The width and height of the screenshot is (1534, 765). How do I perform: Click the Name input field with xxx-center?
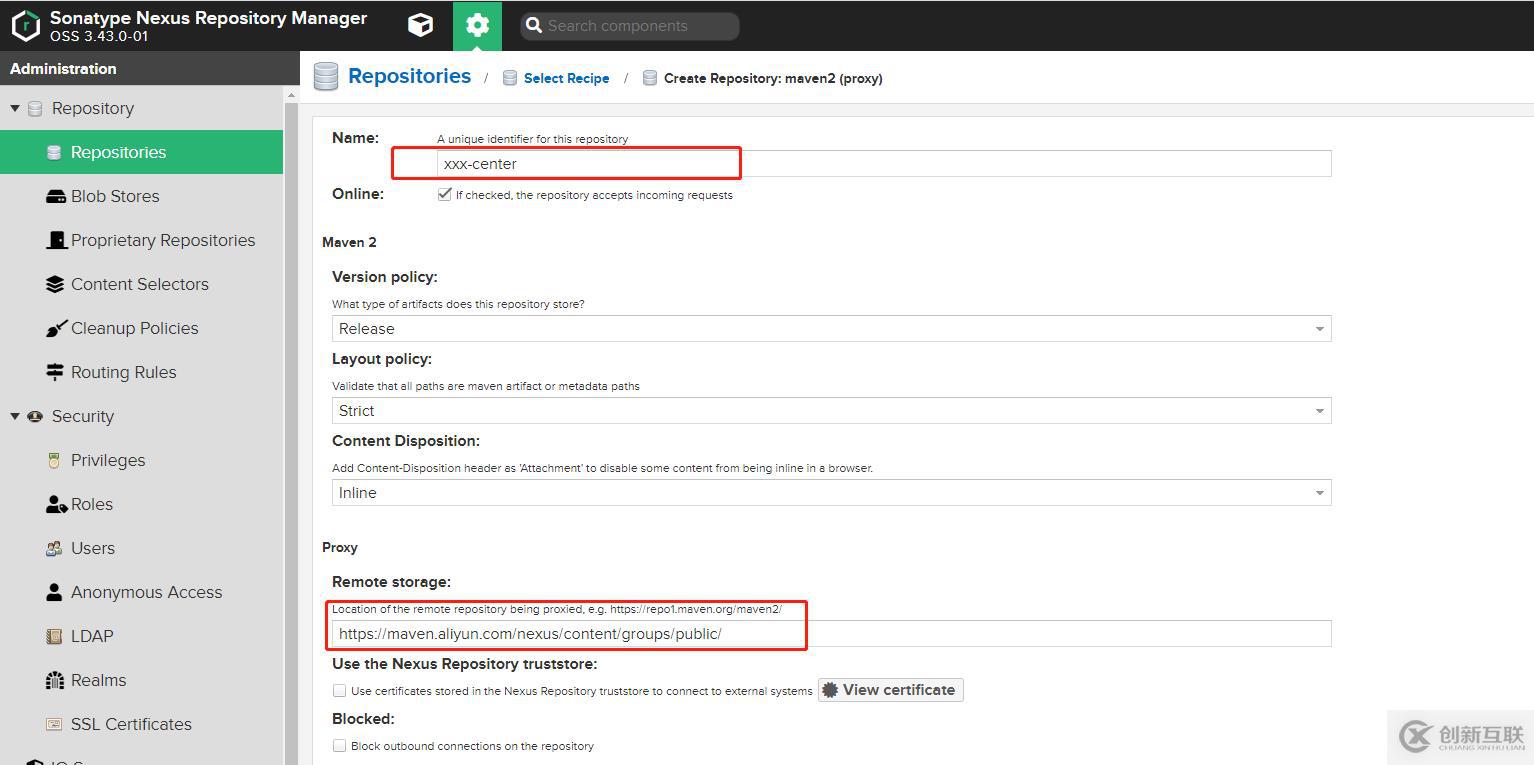[x=884, y=164]
